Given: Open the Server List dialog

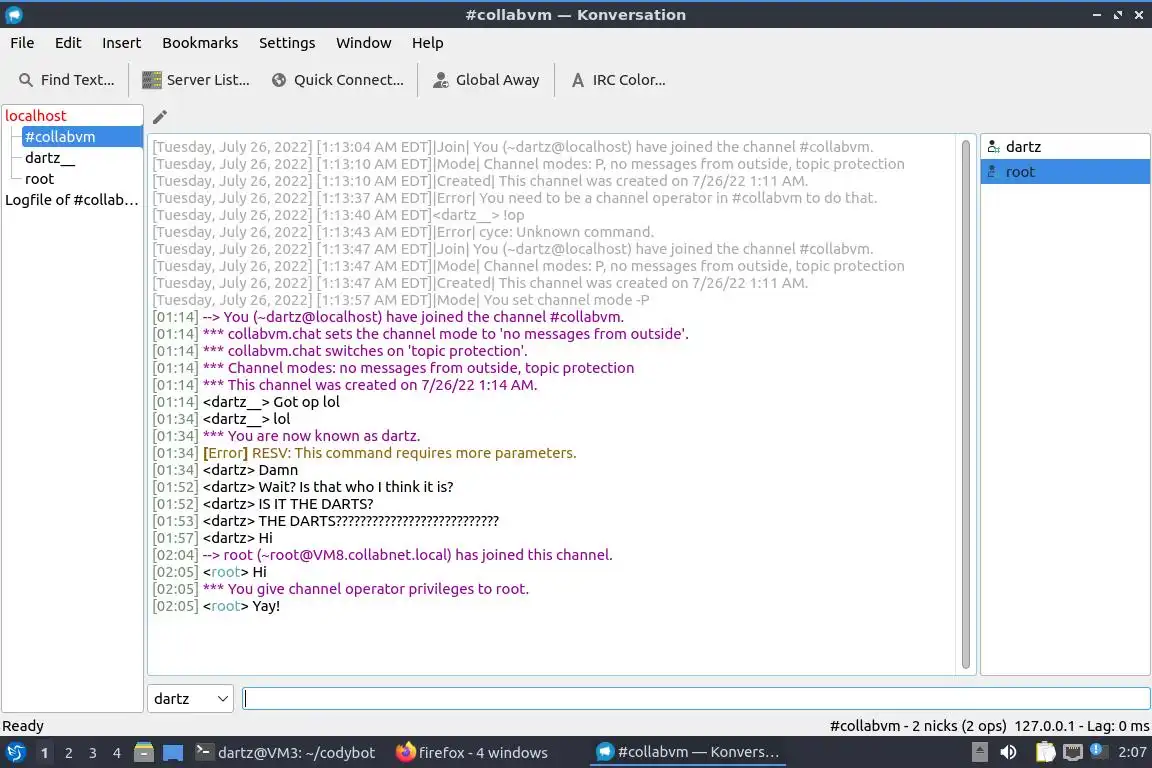Looking at the screenshot, I should (195, 80).
